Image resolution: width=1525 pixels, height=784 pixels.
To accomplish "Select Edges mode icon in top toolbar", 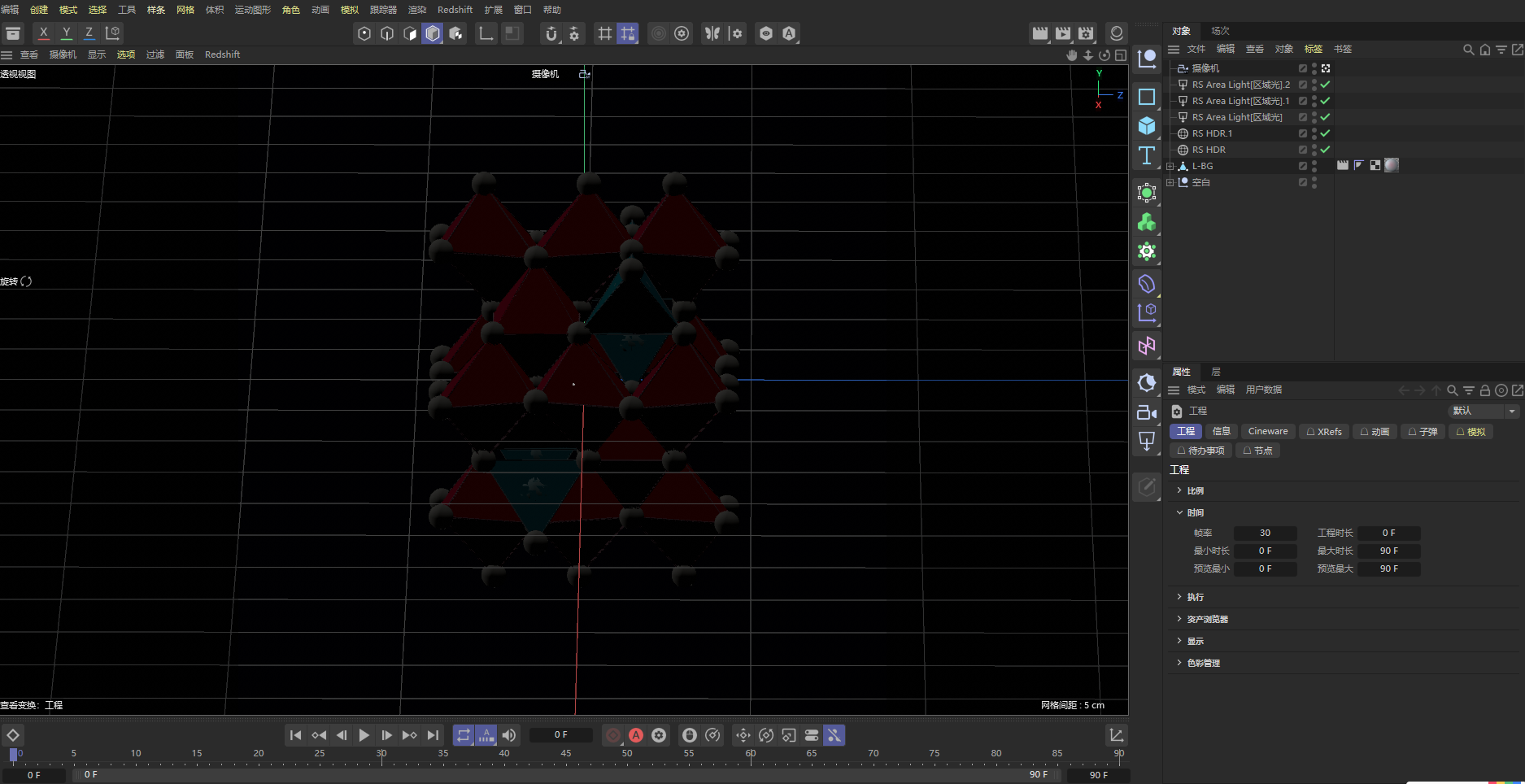I will tap(387, 33).
